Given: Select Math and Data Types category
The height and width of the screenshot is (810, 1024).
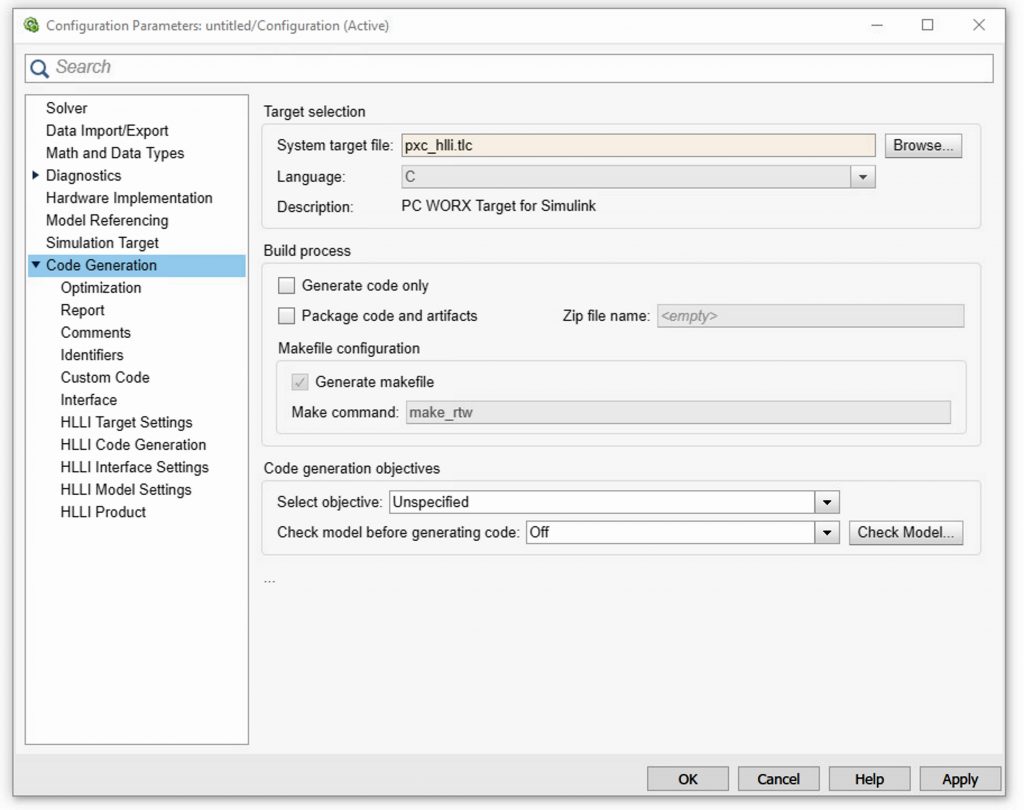Looking at the screenshot, I should coord(114,153).
